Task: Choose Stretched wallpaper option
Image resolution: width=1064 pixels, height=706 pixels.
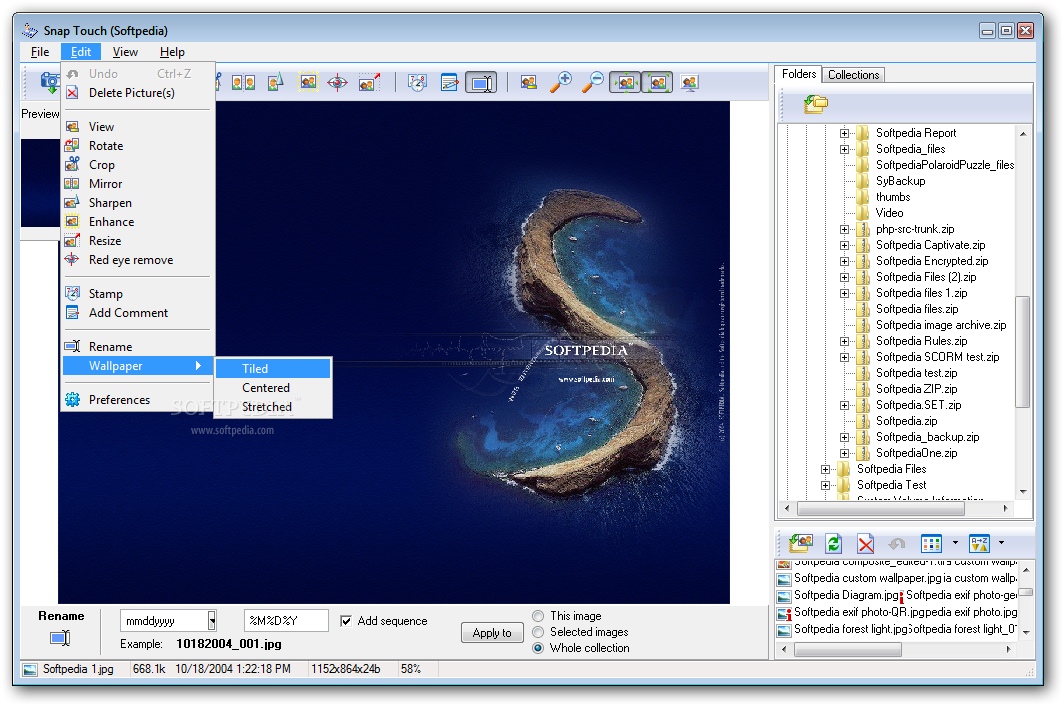Action: pos(273,407)
